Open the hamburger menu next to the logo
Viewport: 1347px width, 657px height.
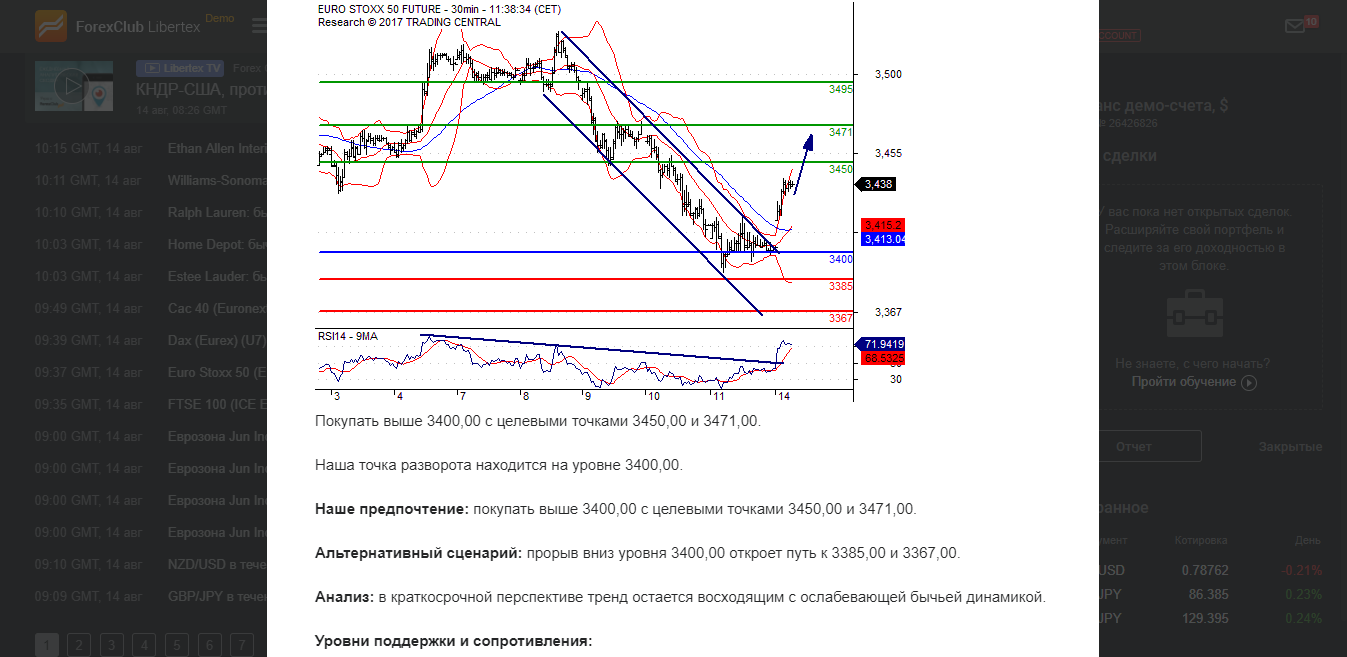[259, 26]
